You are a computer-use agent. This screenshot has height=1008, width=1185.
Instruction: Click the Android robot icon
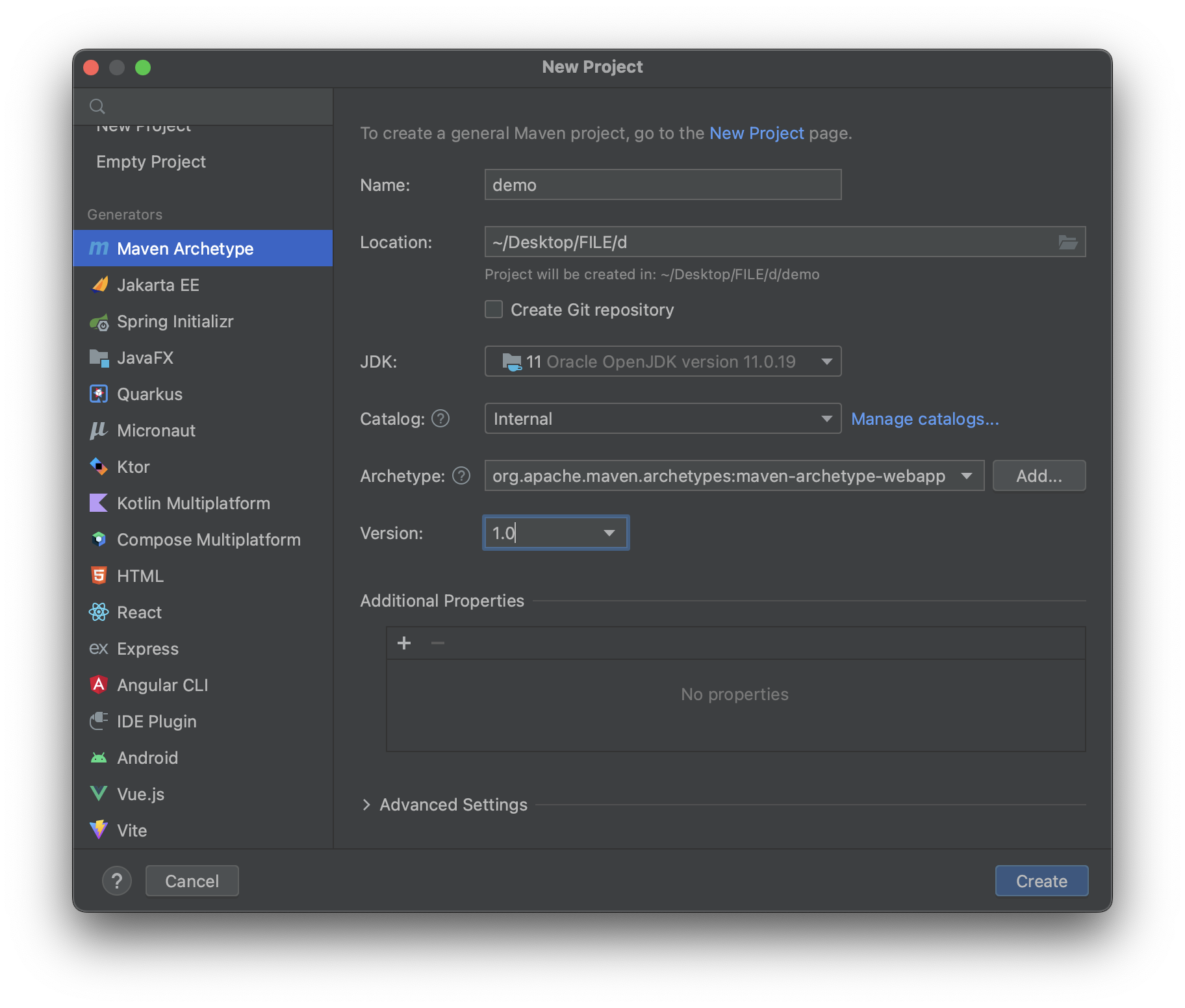tap(99, 757)
